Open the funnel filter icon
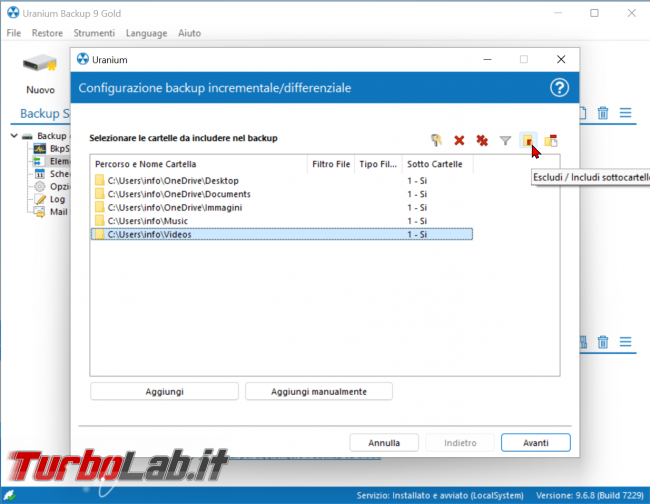 (x=505, y=141)
